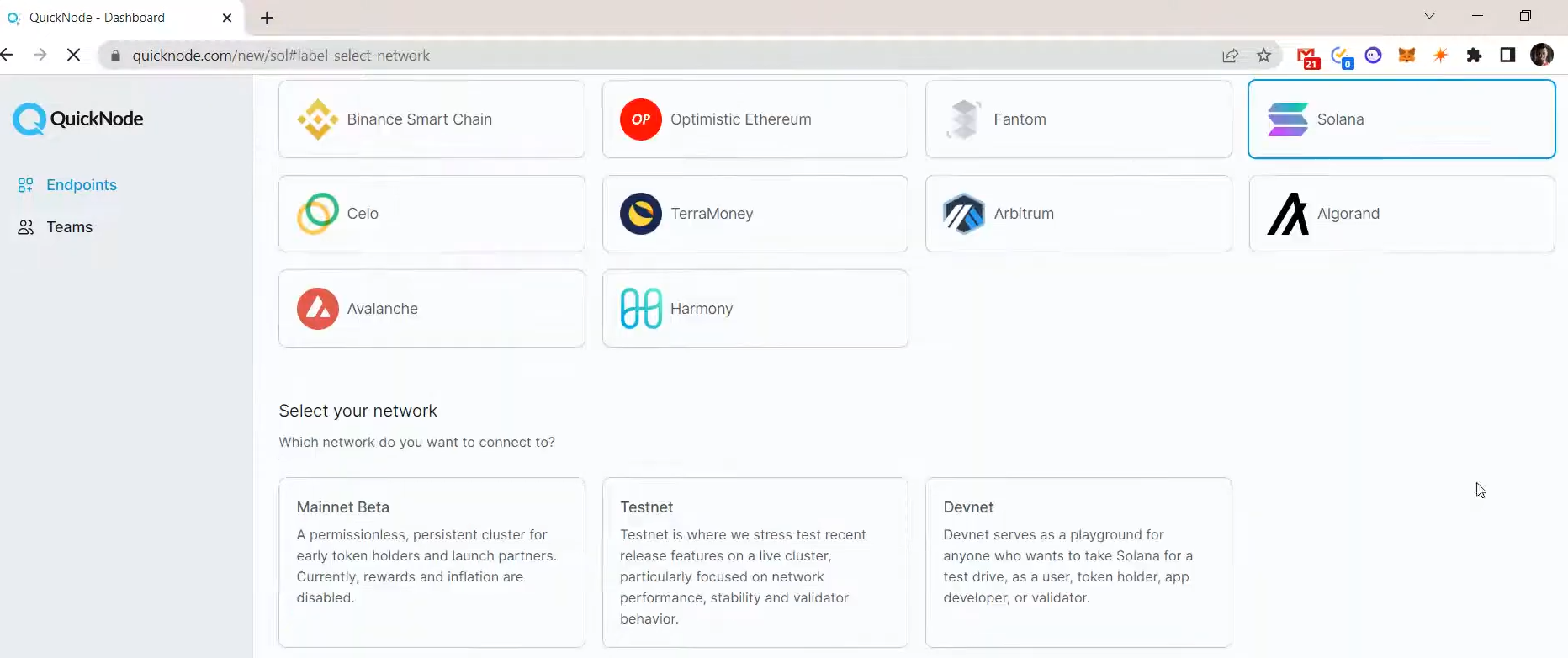Screen dimensions: 1568x658
Task: Click the QuickNode logo link
Action: (x=78, y=119)
